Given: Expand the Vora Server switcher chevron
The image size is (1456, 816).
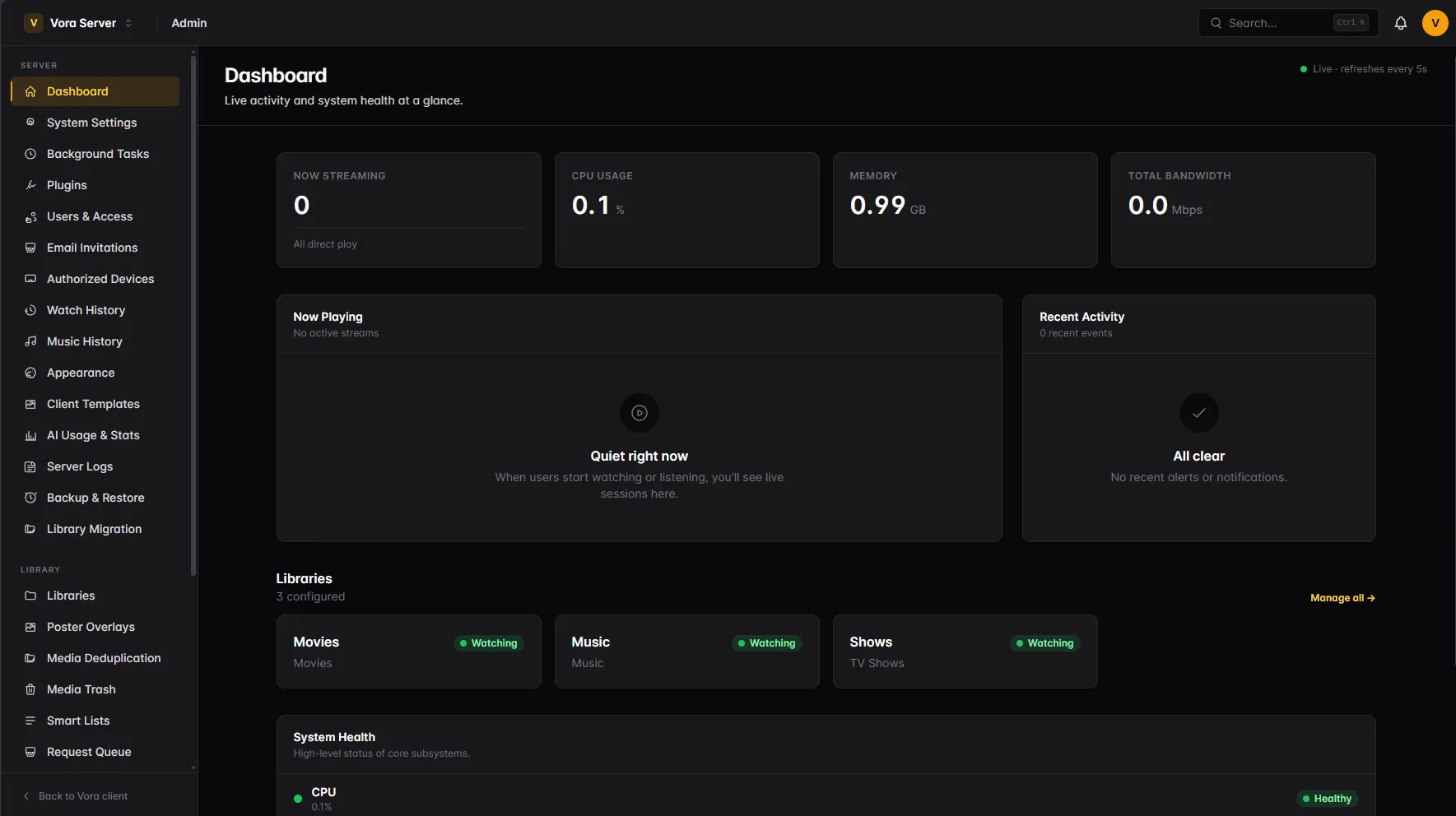Looking at the screenshot, I should 128,23.
